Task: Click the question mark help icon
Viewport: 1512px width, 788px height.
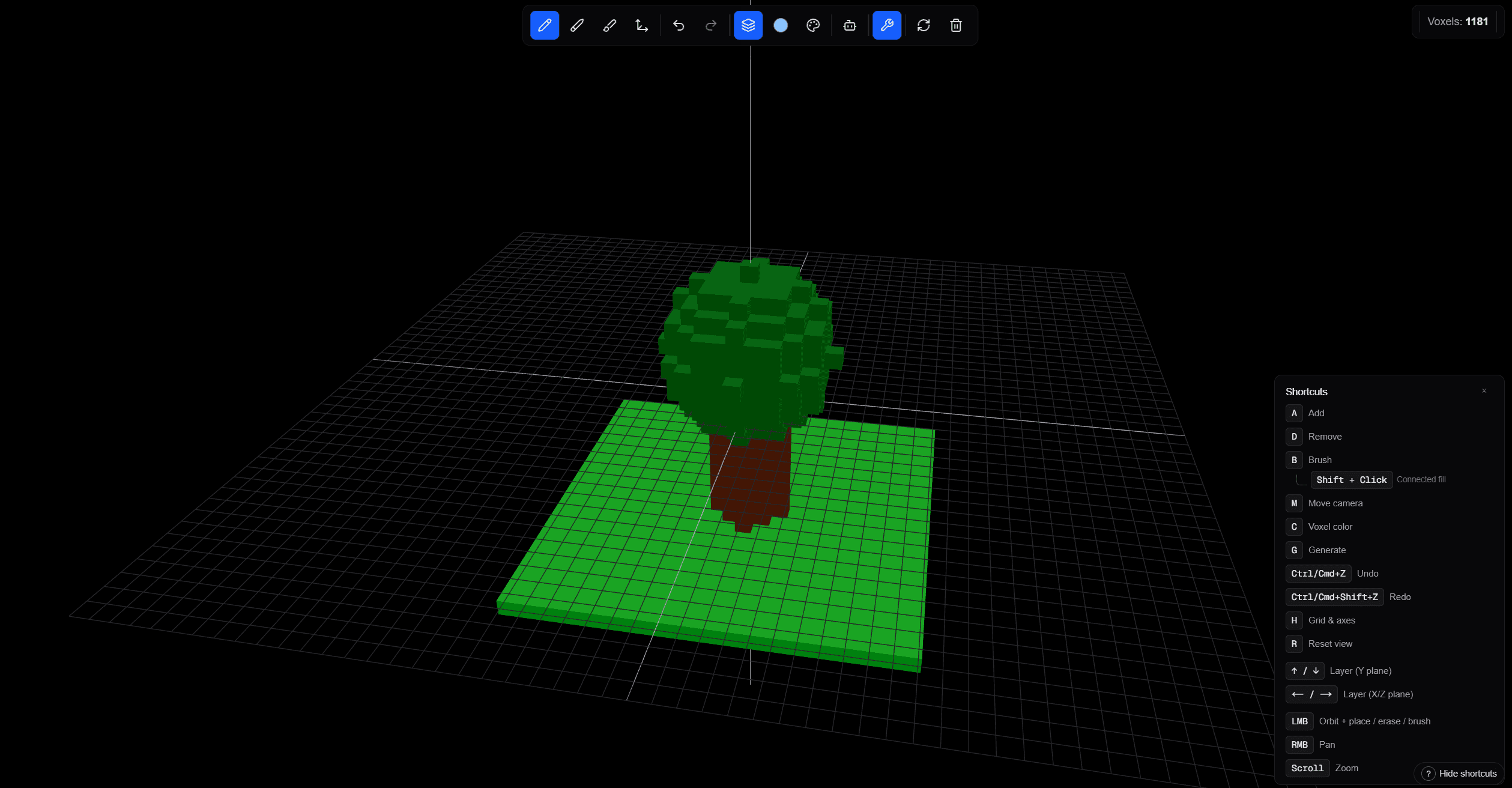Action: pos(1429,774)
